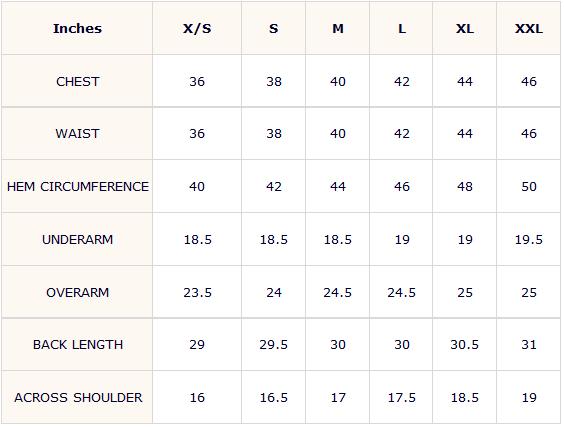Image resolution: width=564 pixels, height=427 pixels.
Task: Click the L size column header
Action: pyautogui.click(x=401, y=28)
